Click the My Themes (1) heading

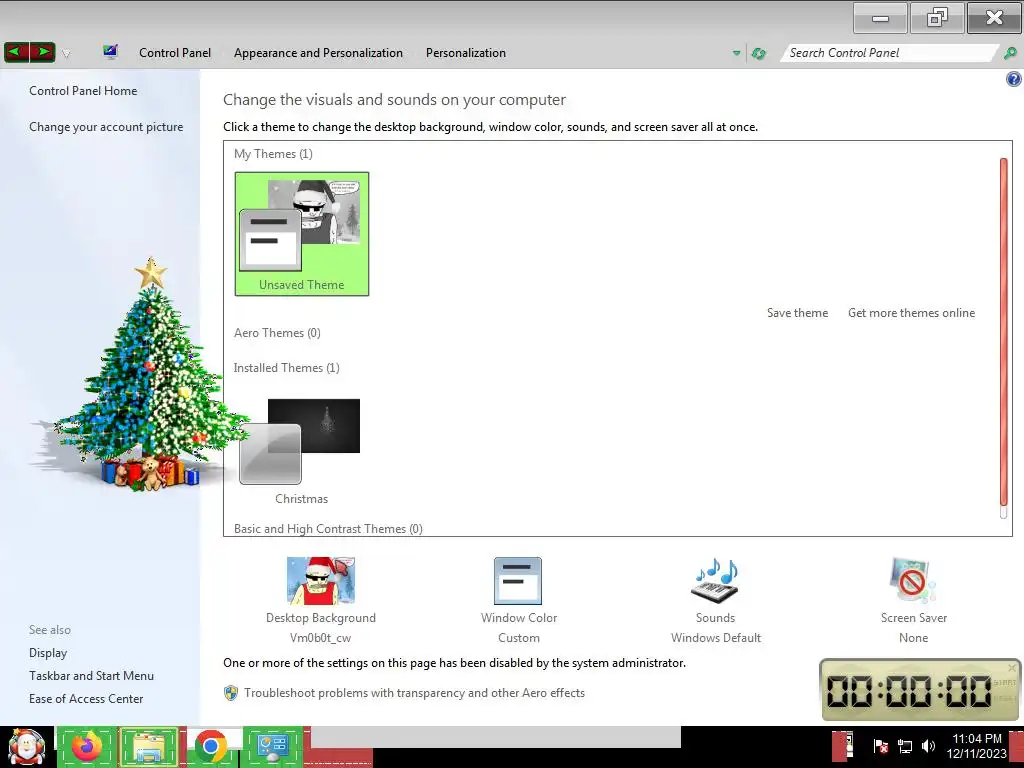pyautogui.click(x=273, y=154)
